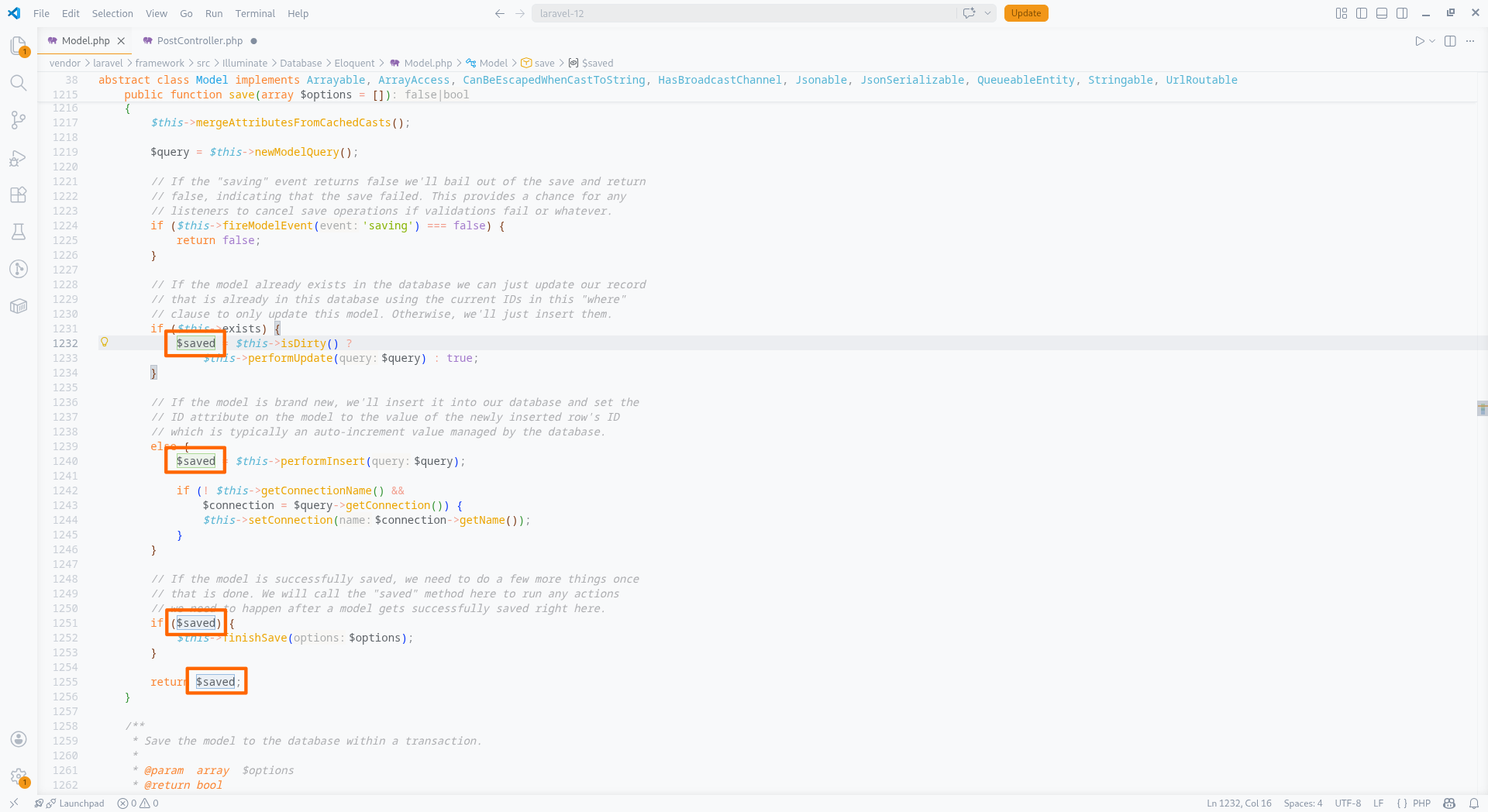The width and height of the screenshot is (1488, 812).
Task: Show errors and warnings problems count
Action: [x=138, y=803]
